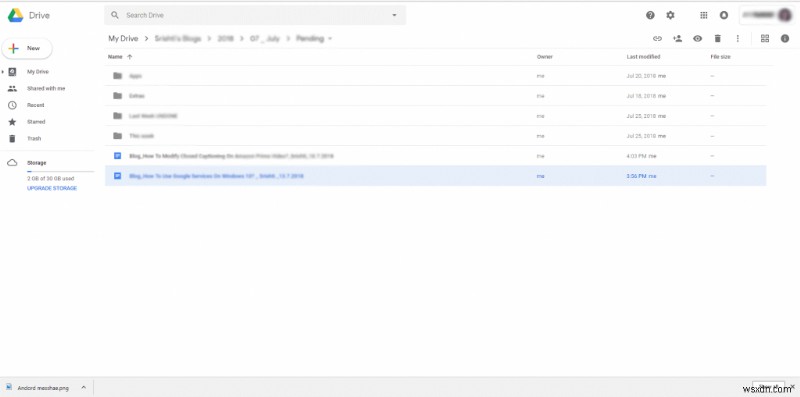Sort by the Name column header

point(115,57)
